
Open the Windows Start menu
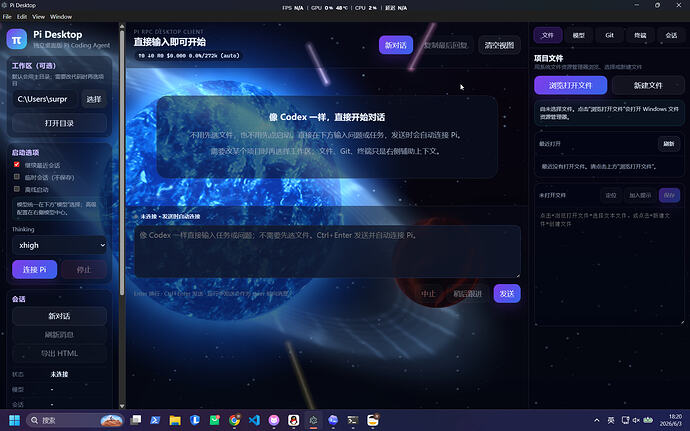(15, 420)
